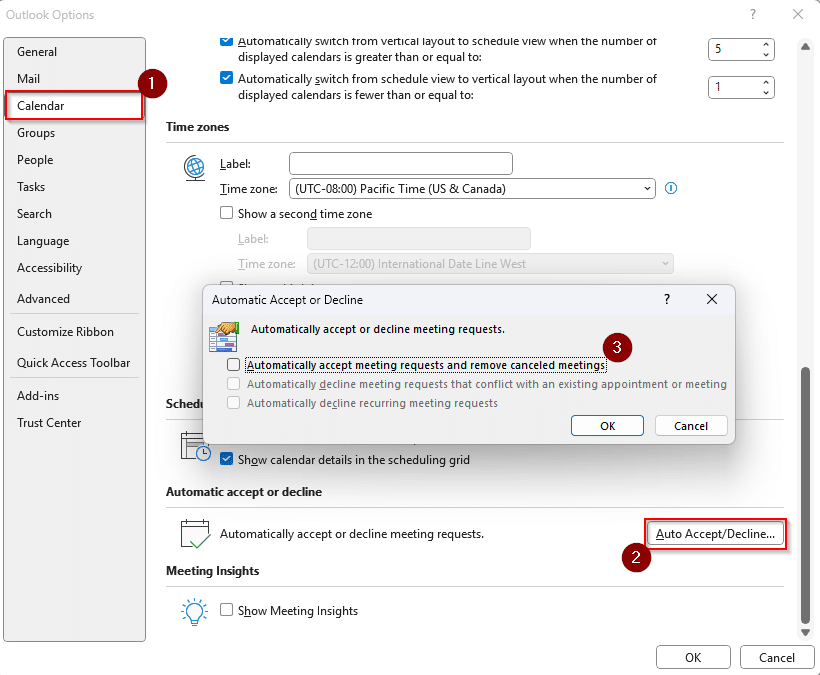Image resolution: width=820 pixels, height=675 pixels.
Task: Click the vertical layout threshold field showing 1
Action: (735, 87)
